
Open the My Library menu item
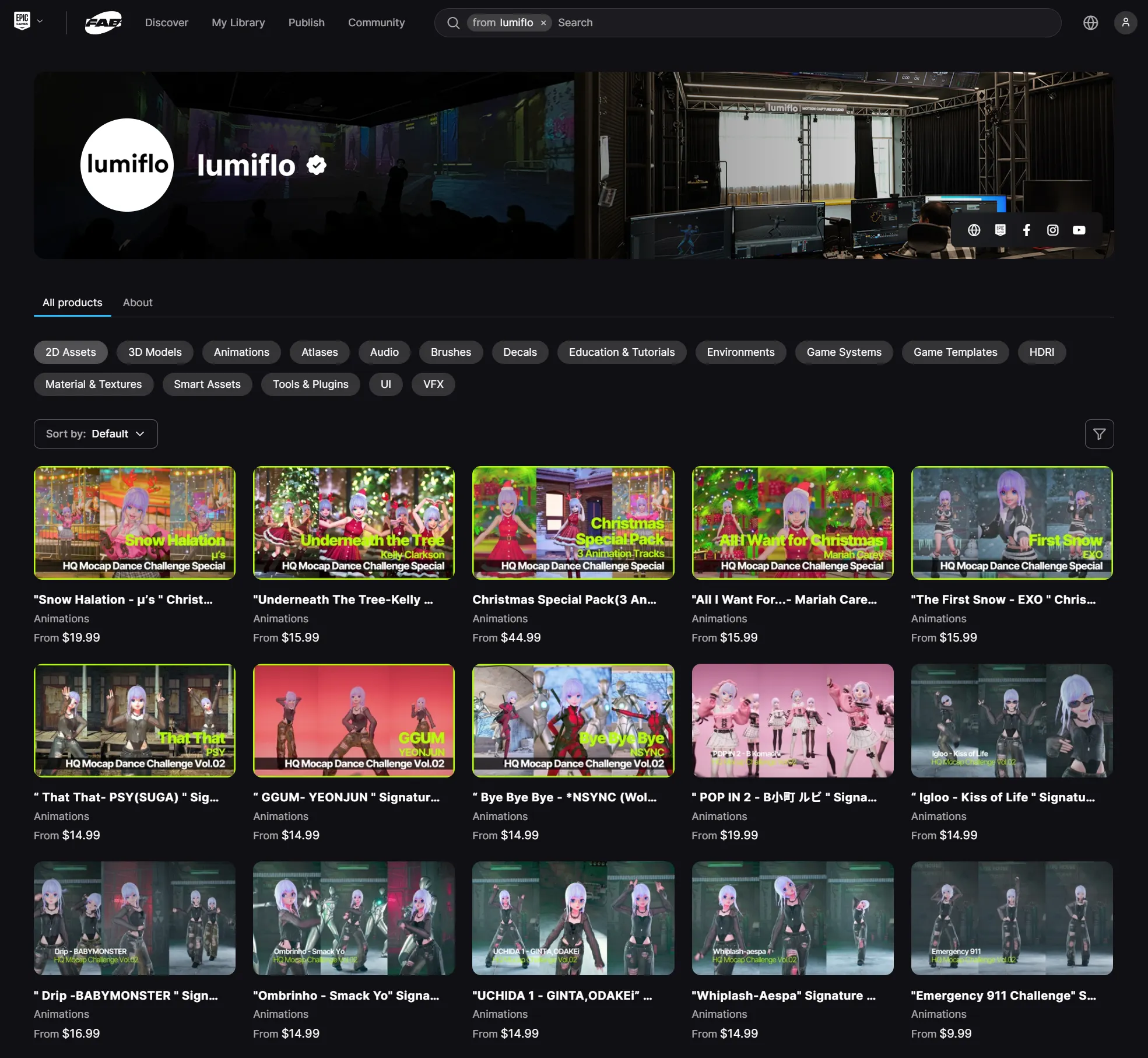tap(238, 23)
